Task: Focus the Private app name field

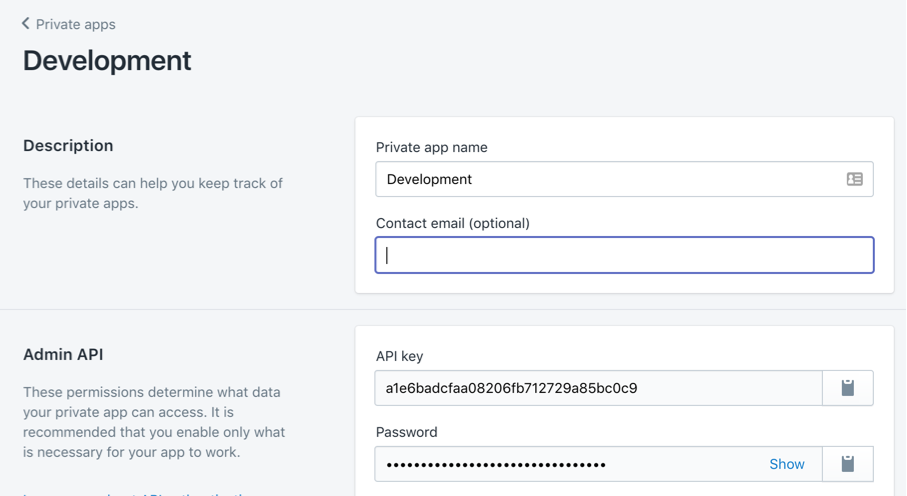Action: [x=624, y=179]
